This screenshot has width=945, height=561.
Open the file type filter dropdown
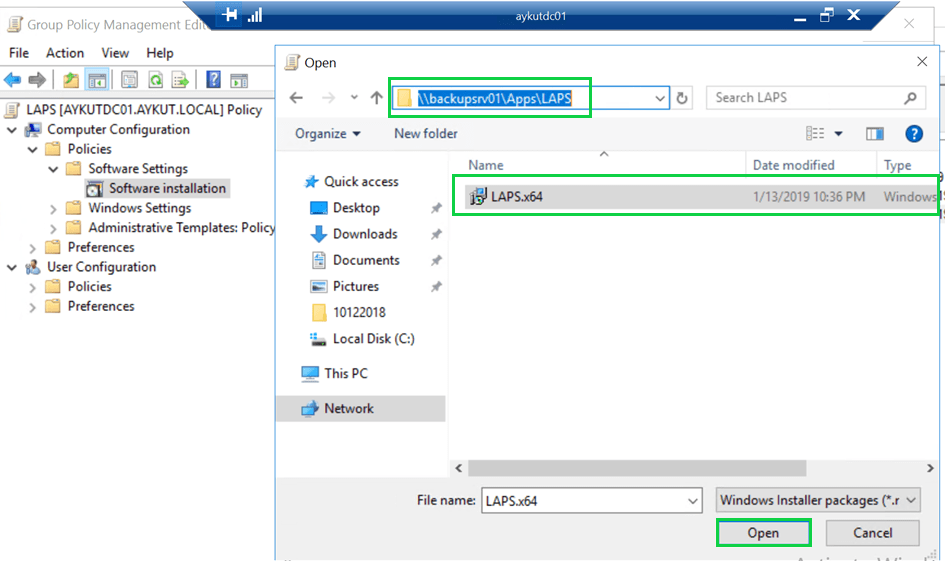pyautogui.click(x=819, y=501)
